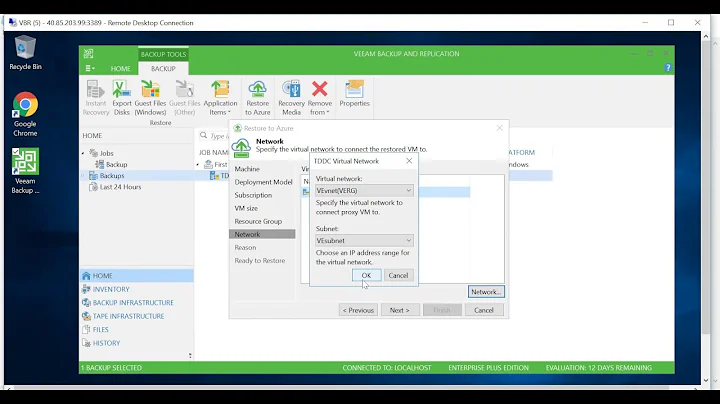The height and width of the screenshot is (404, 720).
Task: Click the Restore to Azure ribbon icon
Action: click(258, 98)
